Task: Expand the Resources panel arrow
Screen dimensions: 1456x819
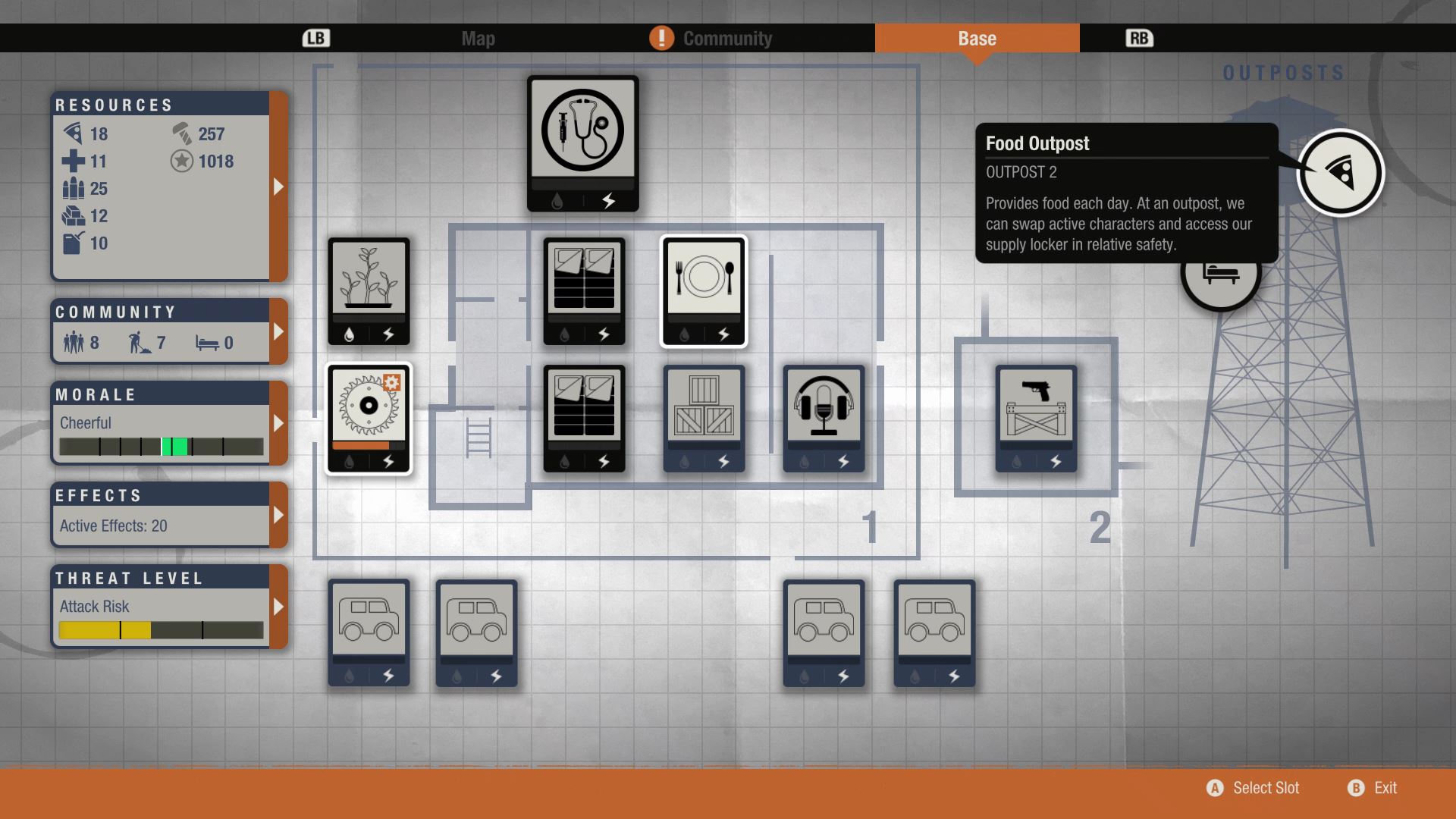Action: (278, 187)
